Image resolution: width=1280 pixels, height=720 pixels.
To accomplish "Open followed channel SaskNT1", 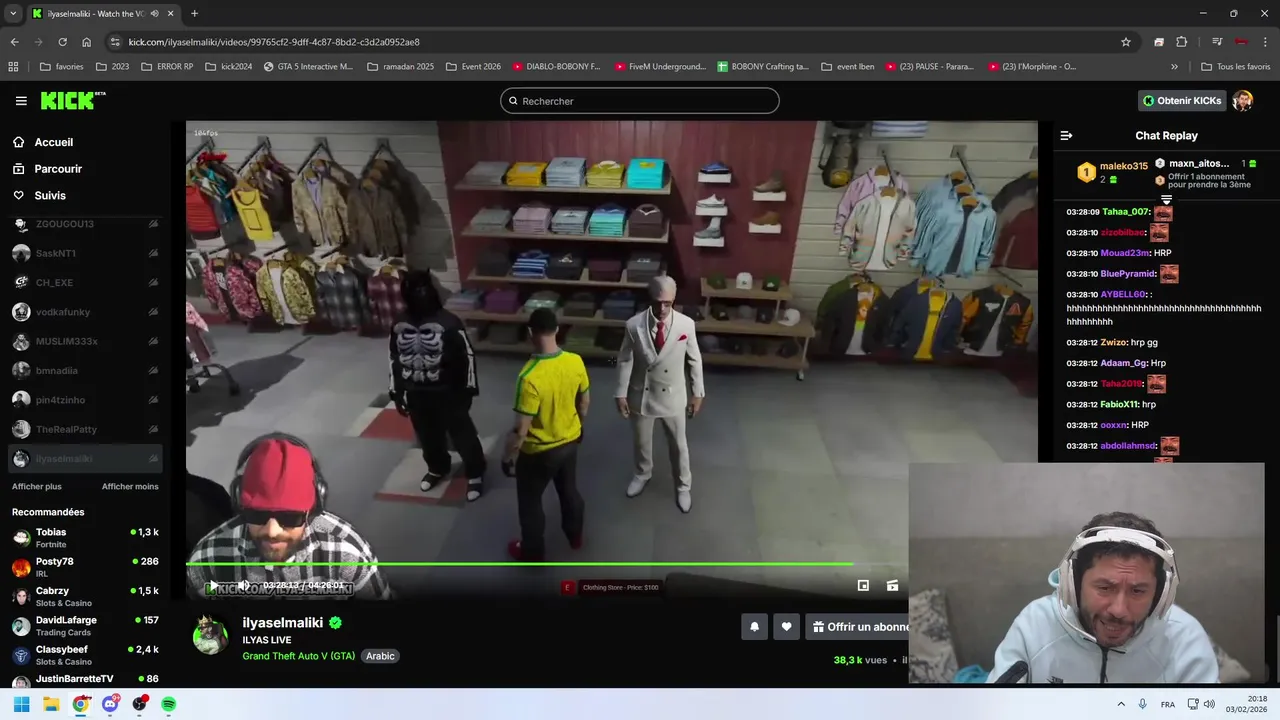I will [84, 253].
